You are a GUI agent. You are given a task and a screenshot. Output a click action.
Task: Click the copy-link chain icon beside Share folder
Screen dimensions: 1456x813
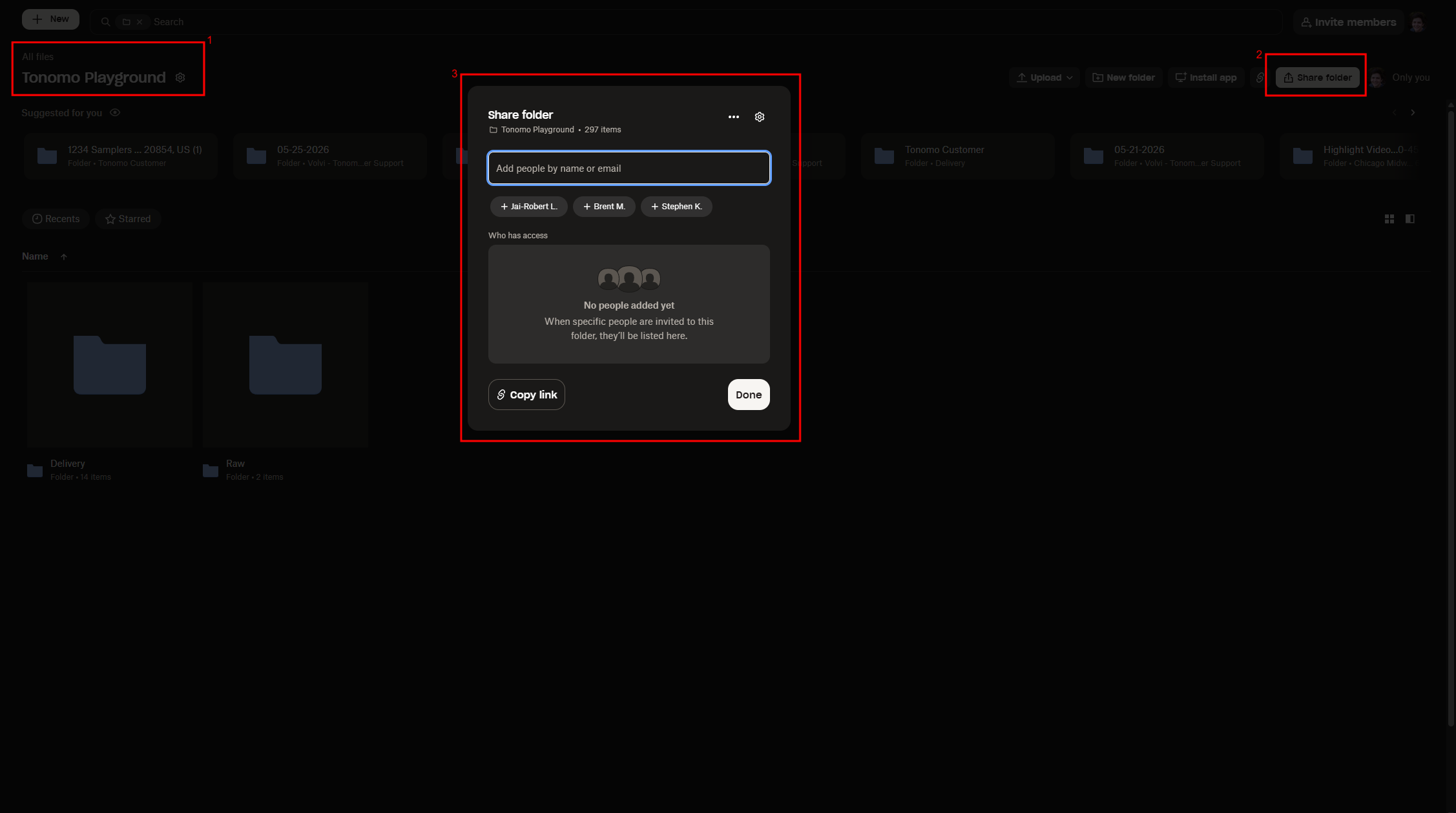[x=1260, y=77]
